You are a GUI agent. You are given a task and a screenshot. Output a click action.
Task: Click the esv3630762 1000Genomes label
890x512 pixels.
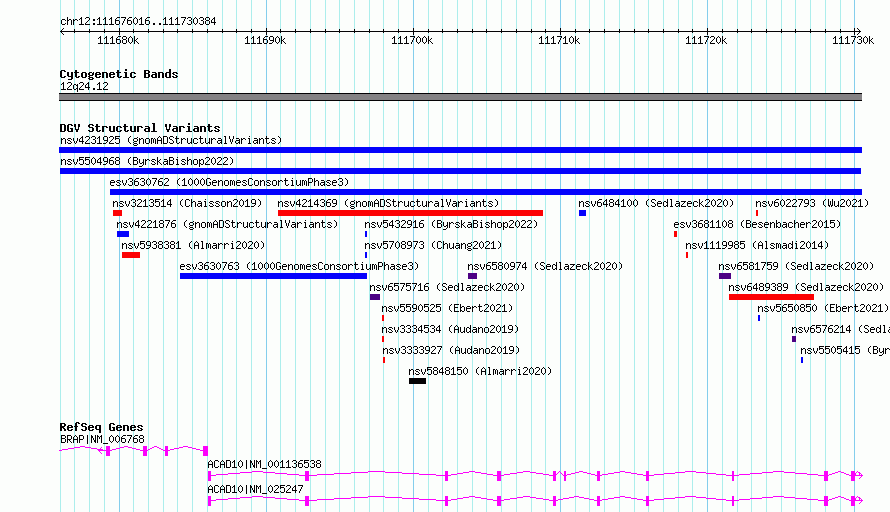[229, 182]
